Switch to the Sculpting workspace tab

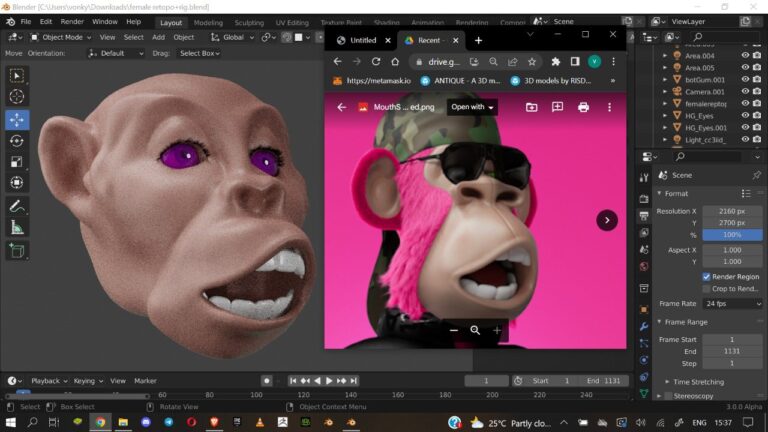point(249,22)
